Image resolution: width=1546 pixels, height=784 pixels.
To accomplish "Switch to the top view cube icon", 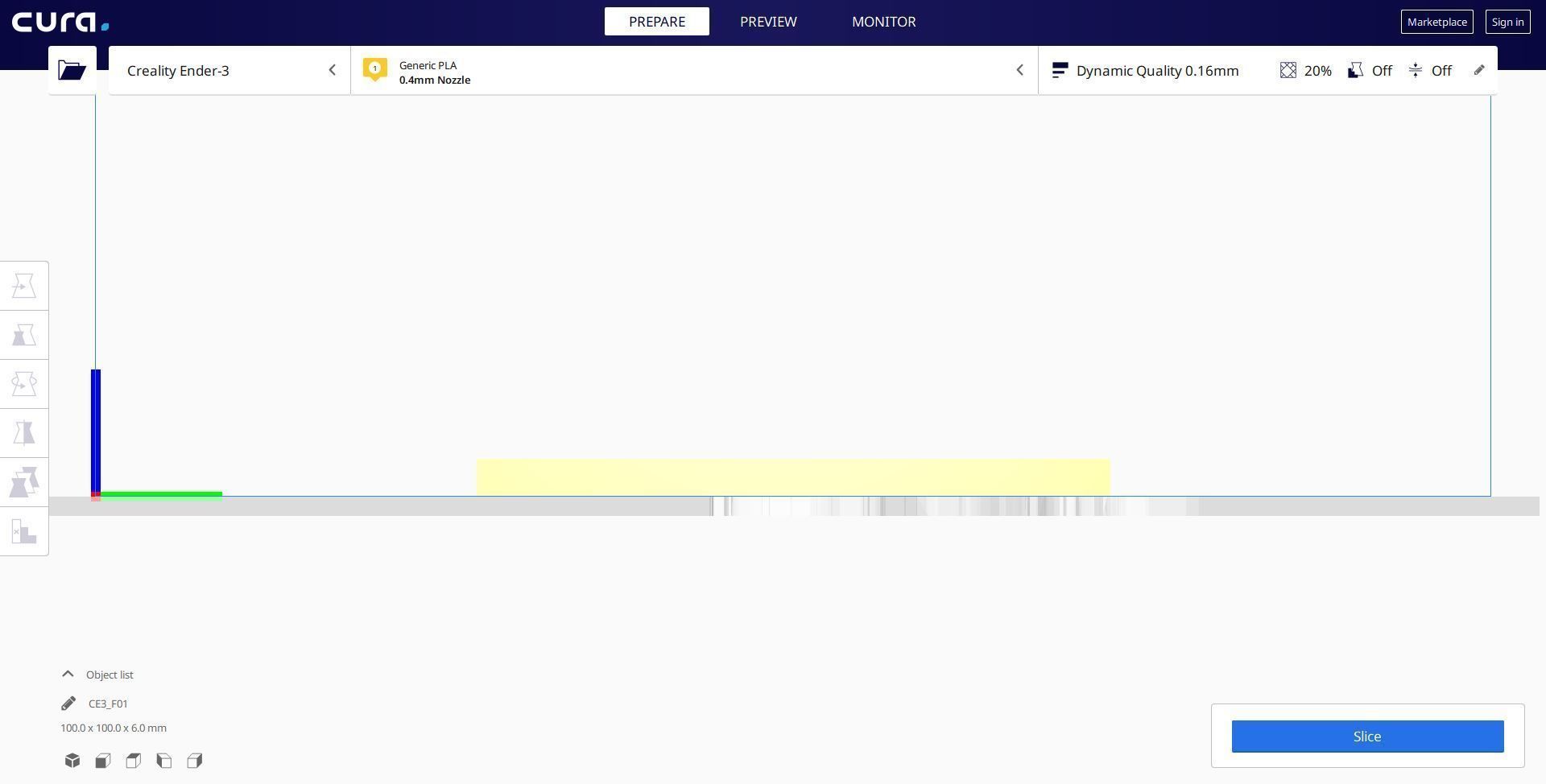I will coord(134,761).
